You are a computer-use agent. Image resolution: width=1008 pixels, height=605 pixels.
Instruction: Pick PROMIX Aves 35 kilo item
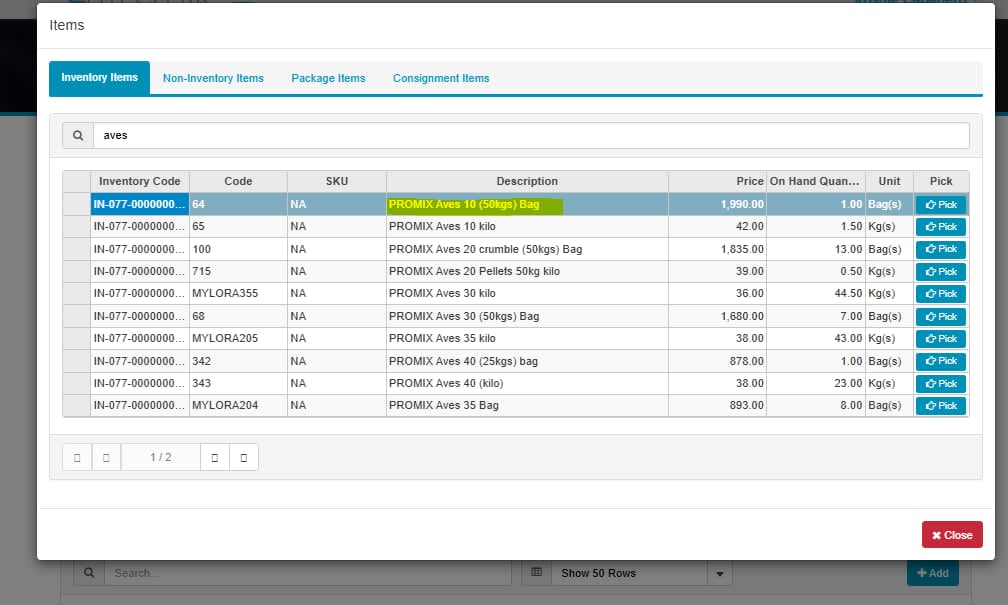(940, 339)
